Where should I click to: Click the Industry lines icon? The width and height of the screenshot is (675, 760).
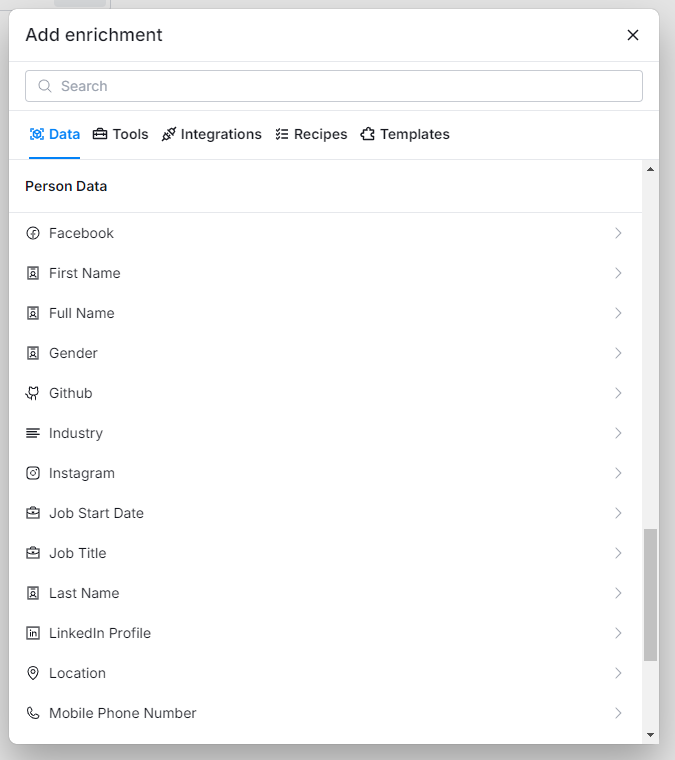tap(33, 433)
